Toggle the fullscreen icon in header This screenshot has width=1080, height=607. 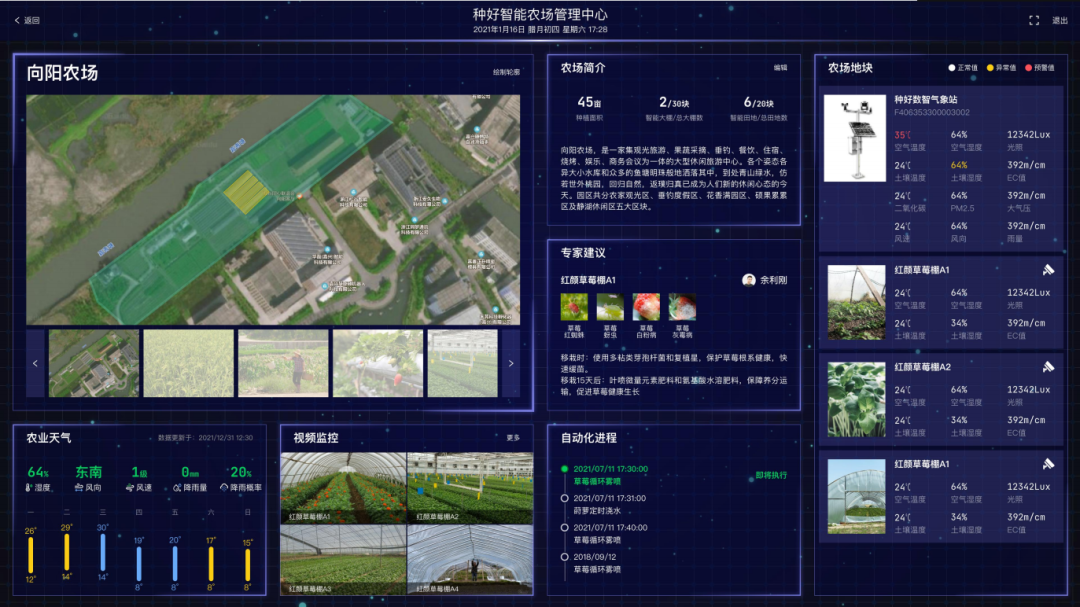(1034, 21)
